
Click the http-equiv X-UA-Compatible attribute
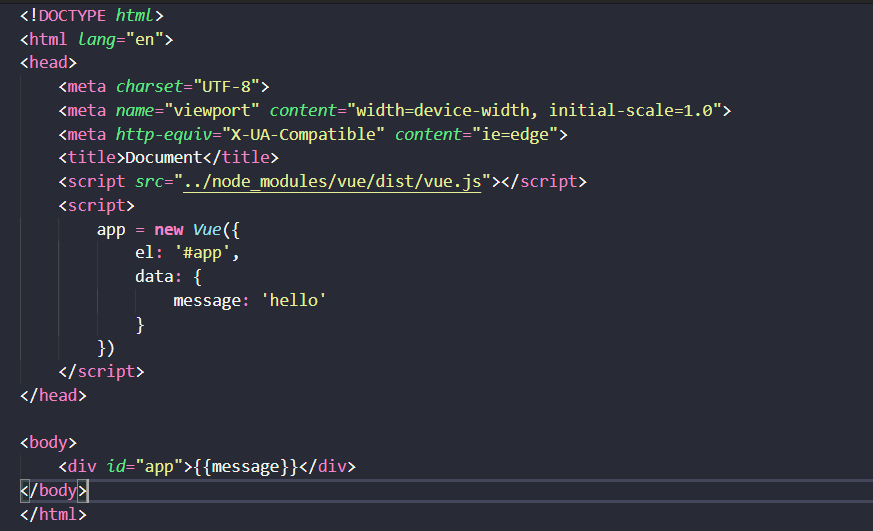250,135
